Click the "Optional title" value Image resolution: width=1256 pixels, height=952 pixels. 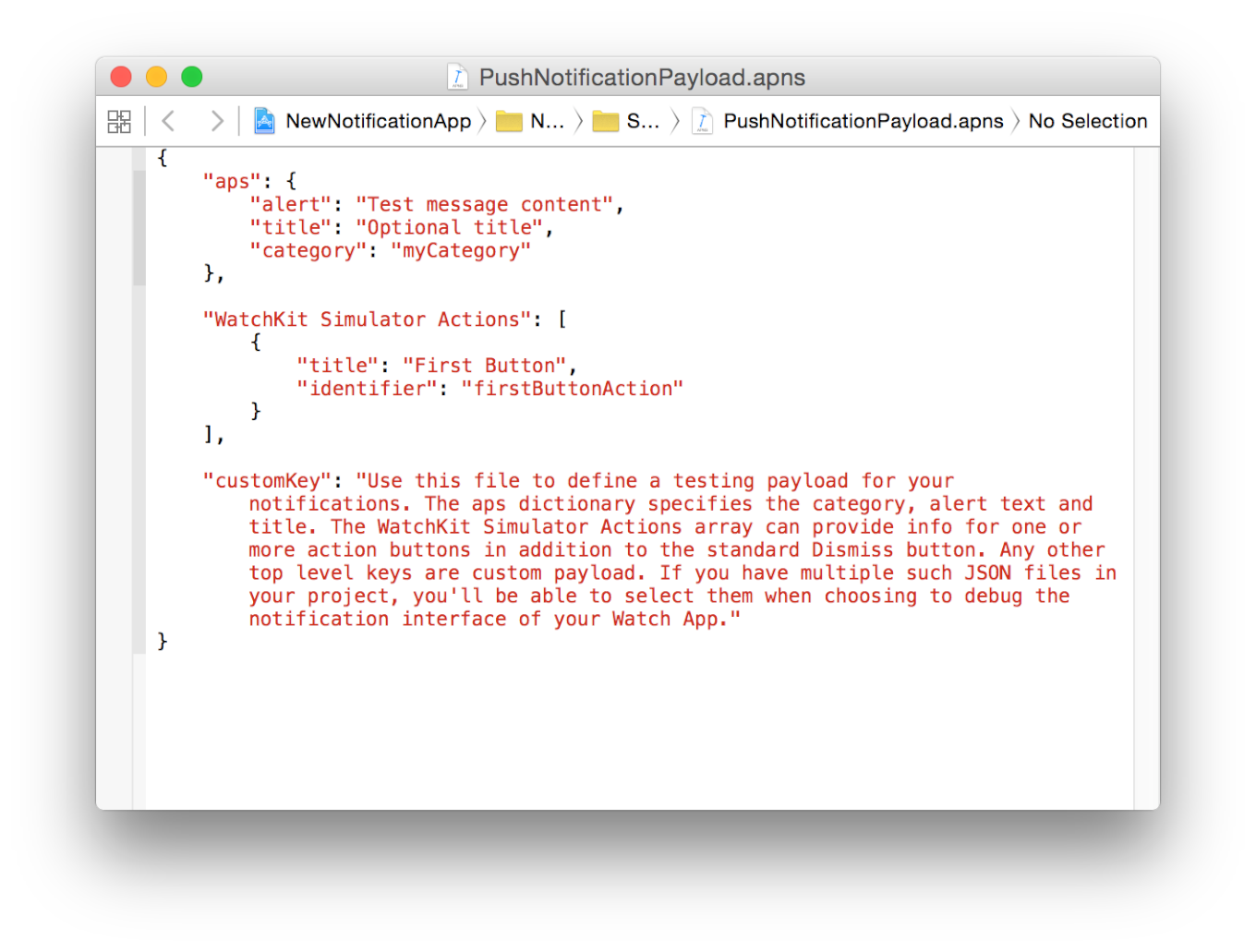tap(450, 227)
